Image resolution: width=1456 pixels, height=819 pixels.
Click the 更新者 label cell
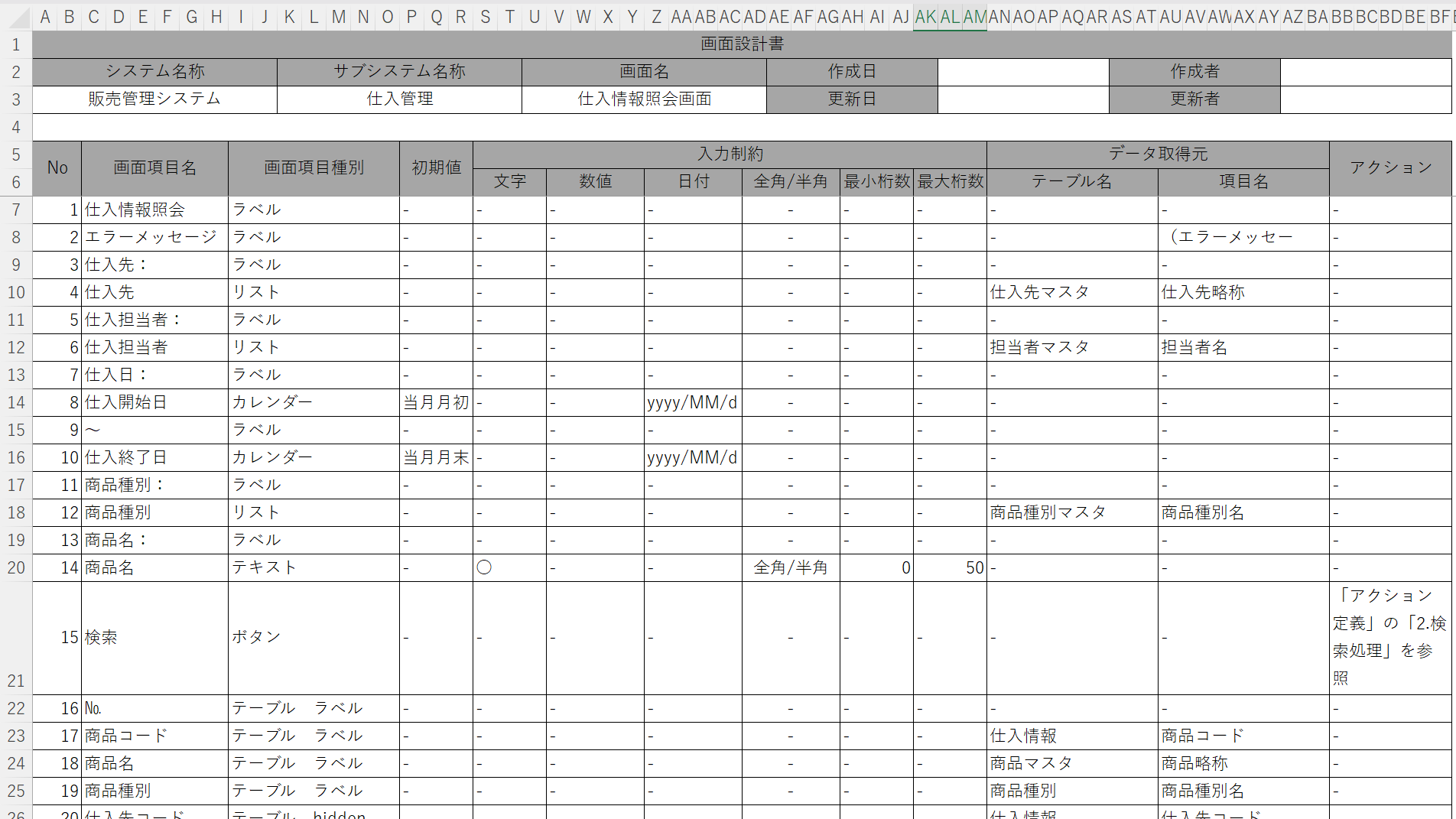[x=1194, y=99]
